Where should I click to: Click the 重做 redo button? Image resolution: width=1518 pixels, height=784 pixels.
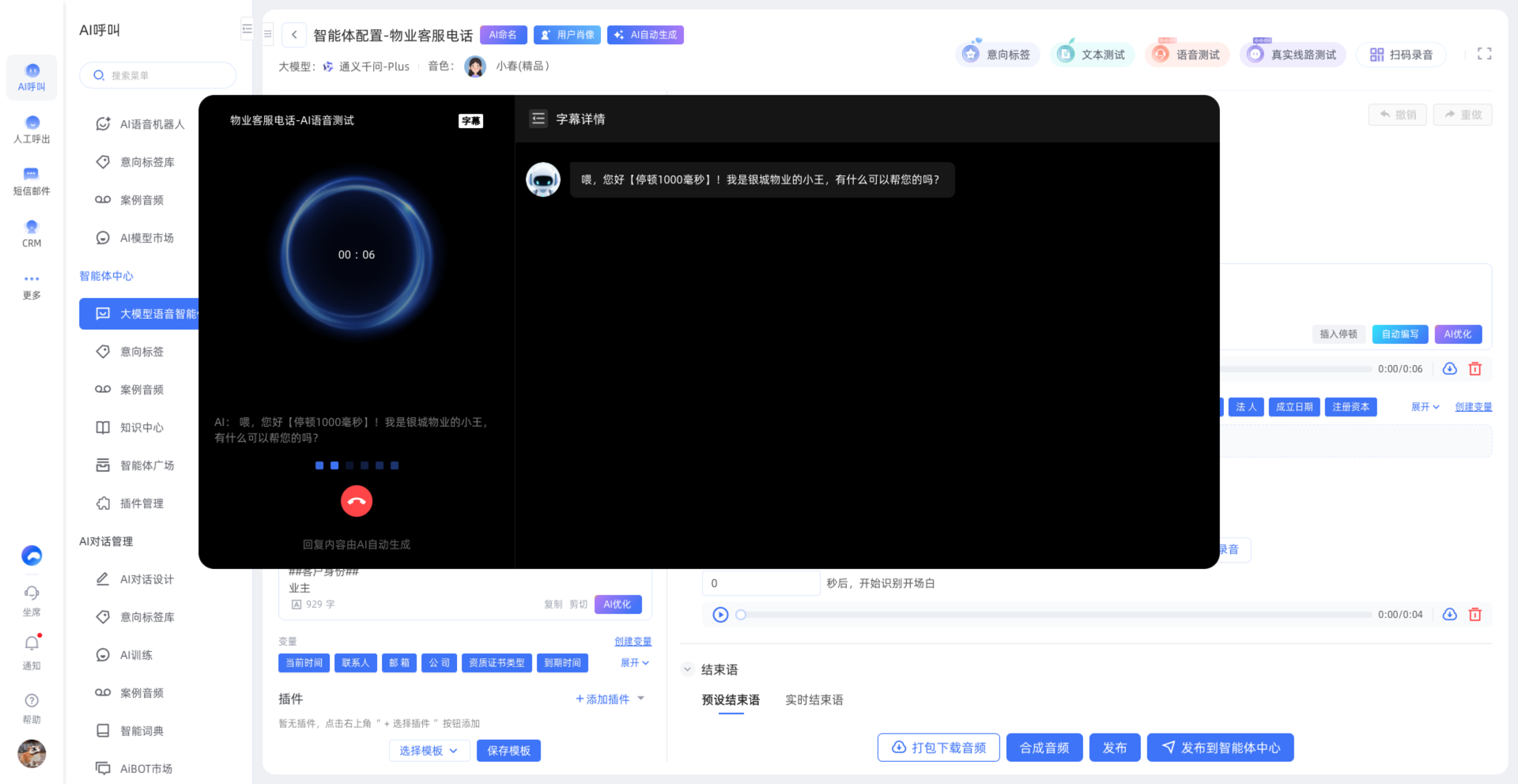[1463, 115]
